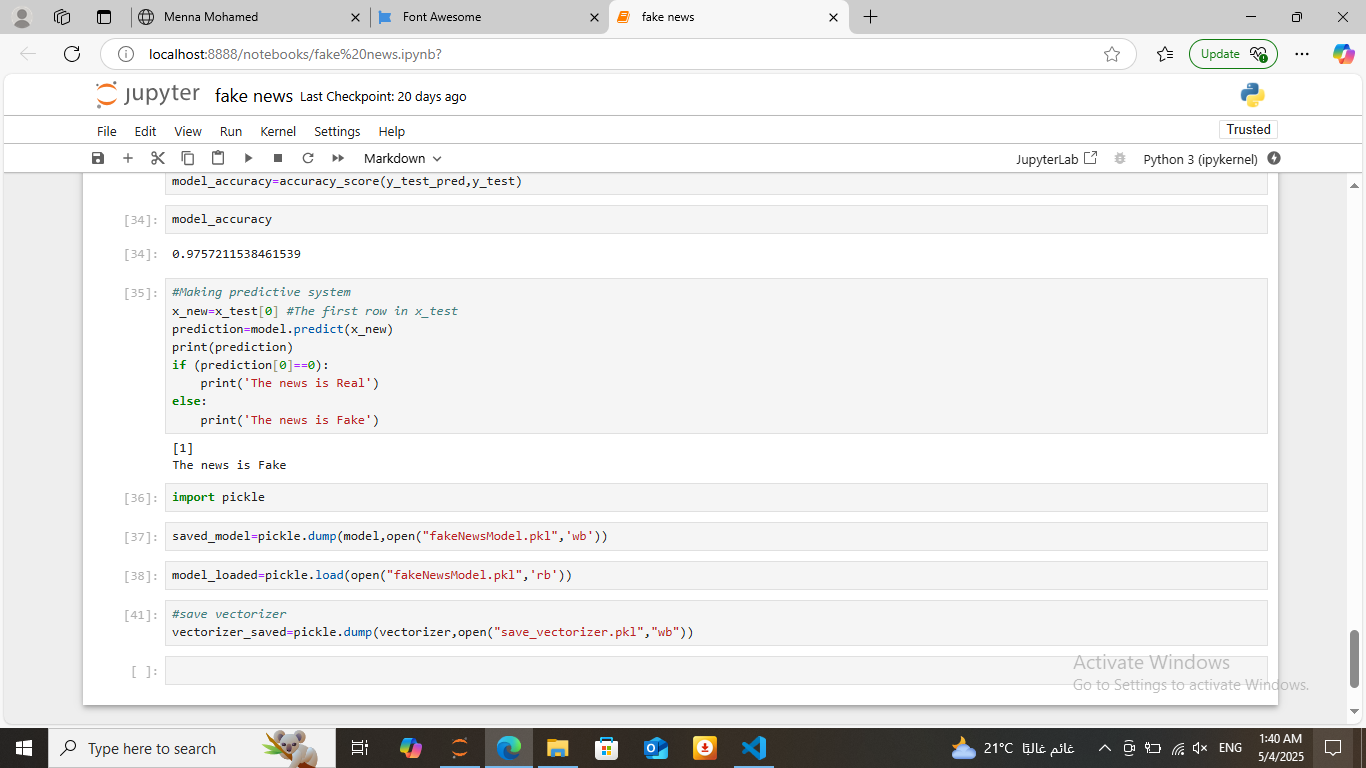1366x768 pixels.
Task: Restart the kernel with circular arrow icon
Action: (x=308, y=158)
